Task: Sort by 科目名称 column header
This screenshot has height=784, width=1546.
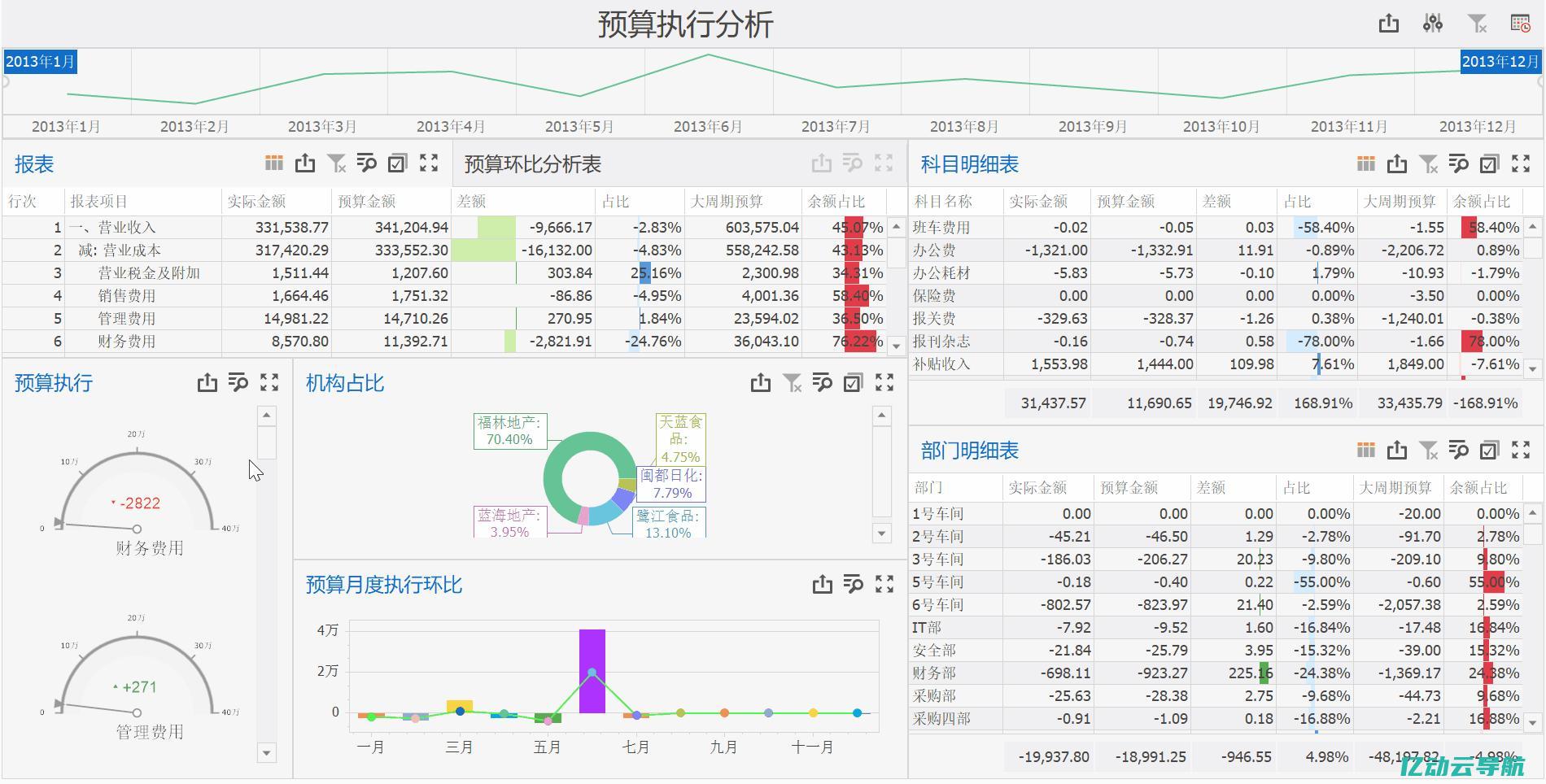Action: click(x=955, y=201)
